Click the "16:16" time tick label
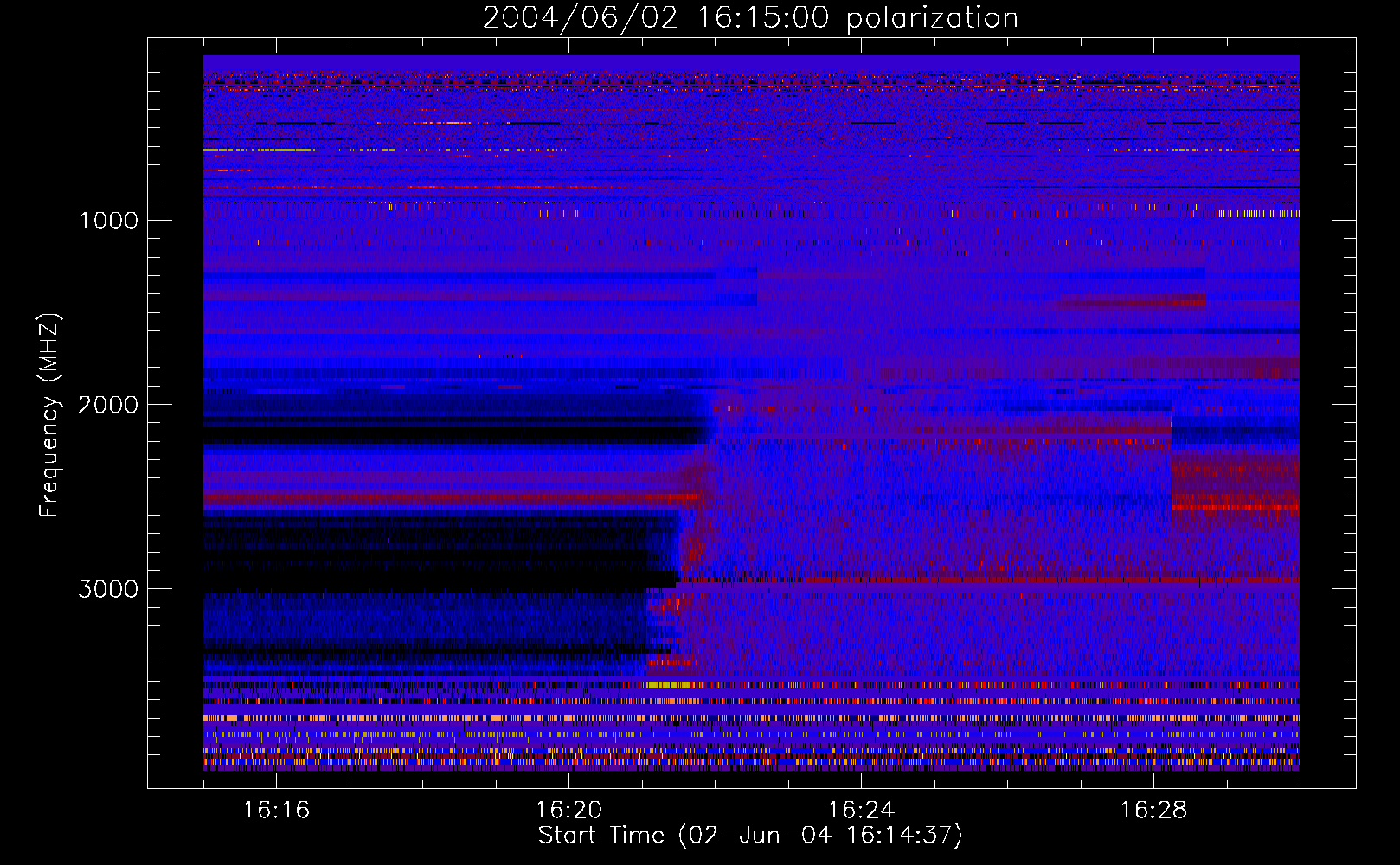The height and width of the screenshot is (865, 1400). coord(276,811)
